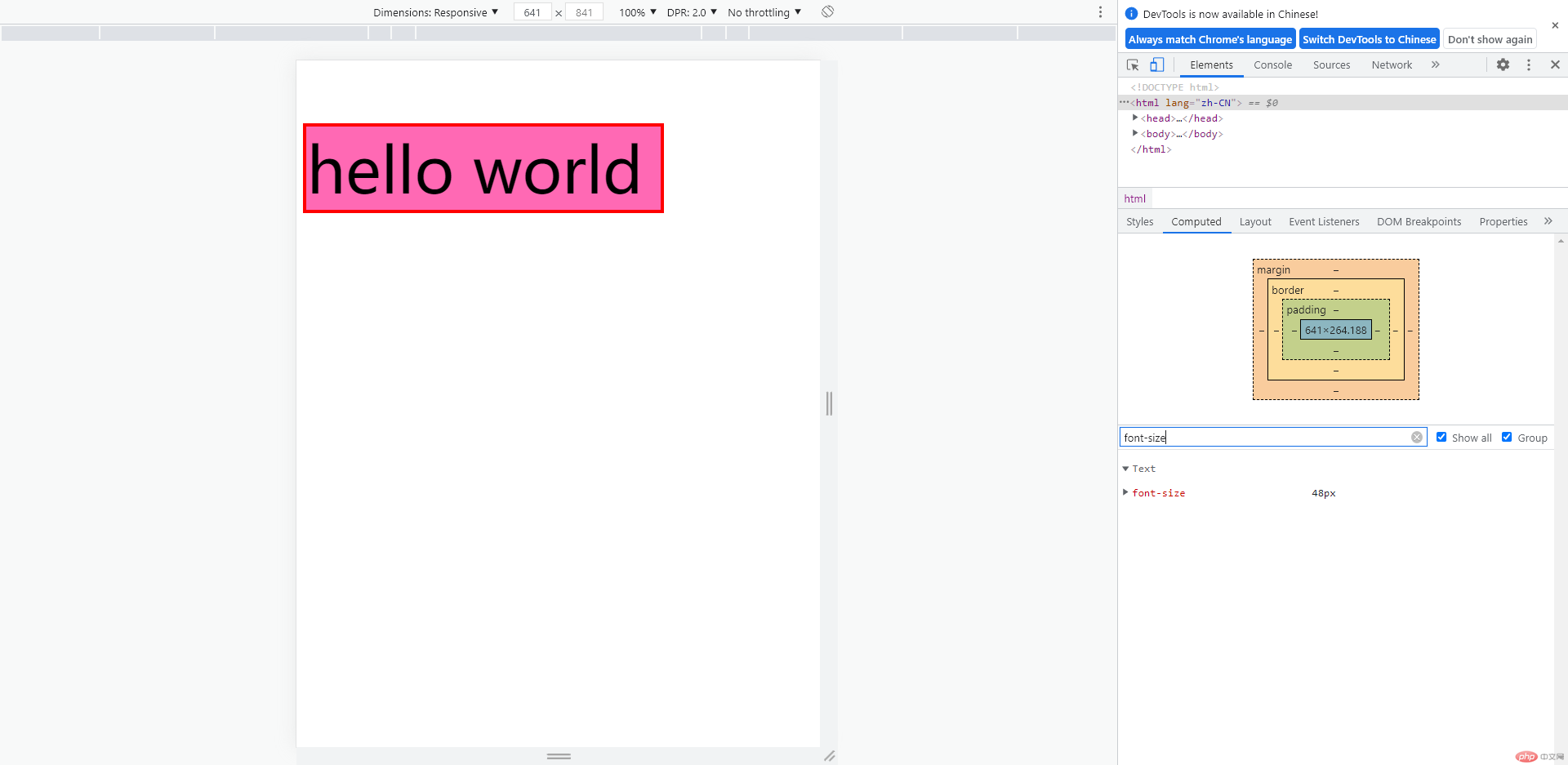Activate the inspect element picker icon

[1133, 64]
